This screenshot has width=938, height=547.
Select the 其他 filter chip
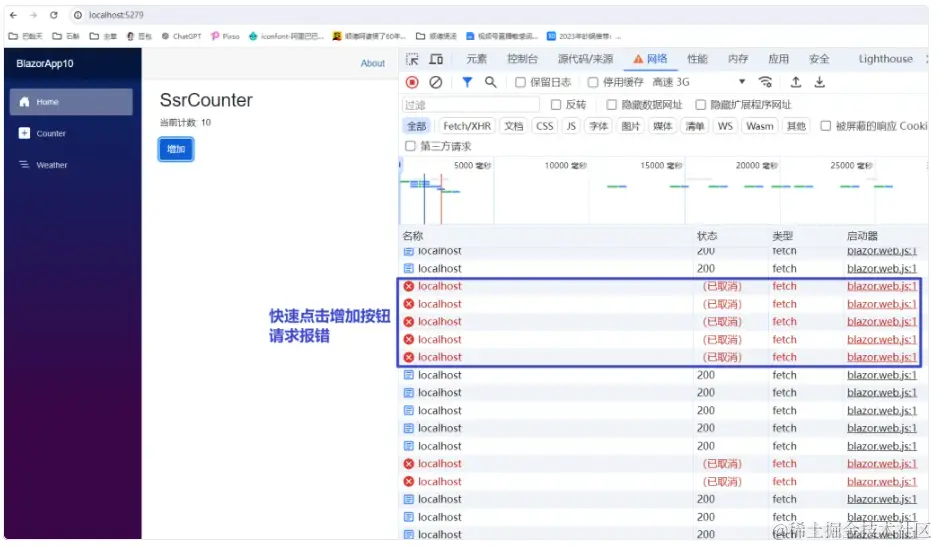click(796, 126)
